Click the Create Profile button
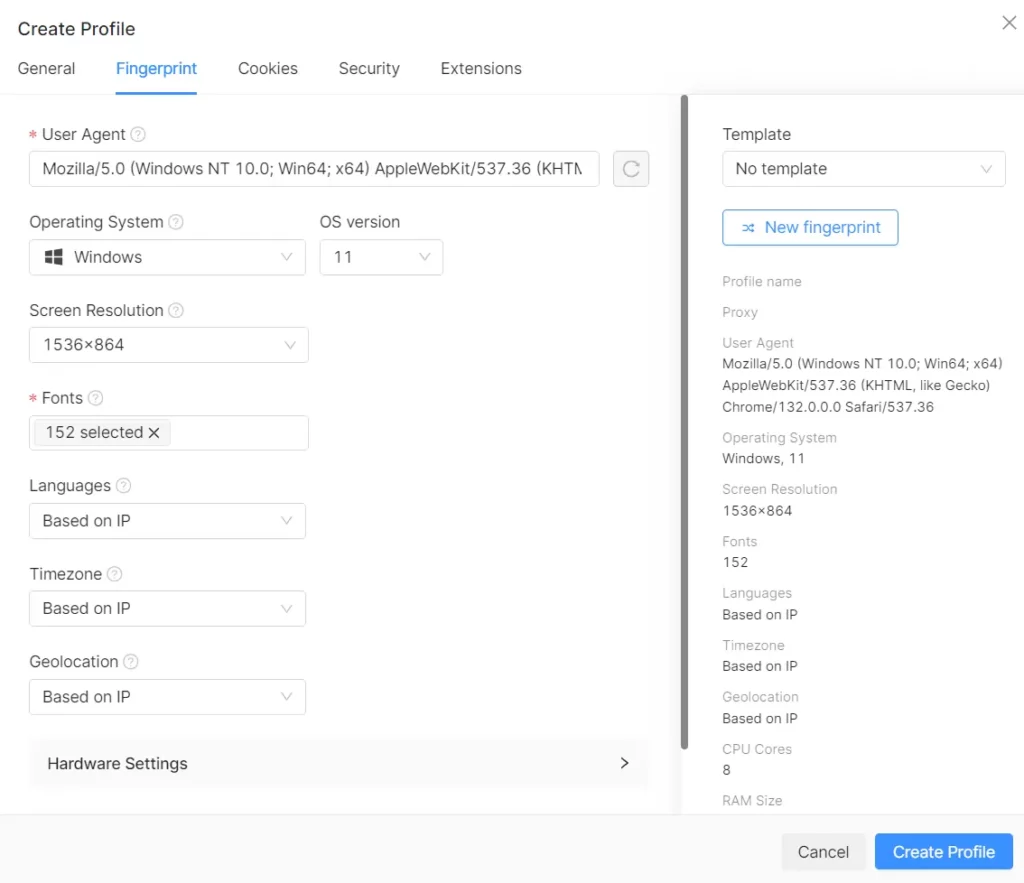Viewport: 1024px width, 883px height. pos(943,851)
